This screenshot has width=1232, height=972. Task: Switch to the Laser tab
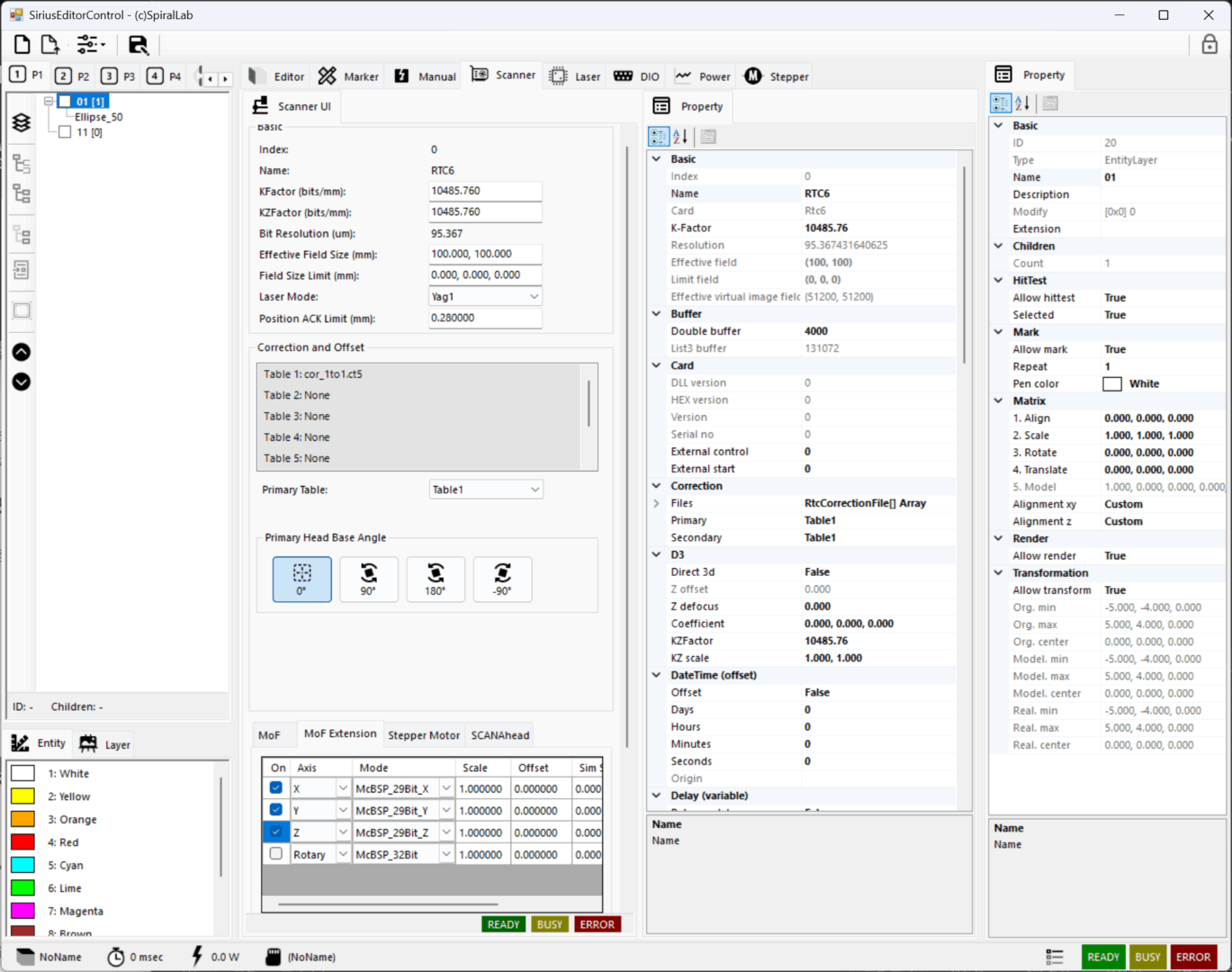[x=576, y=76]
